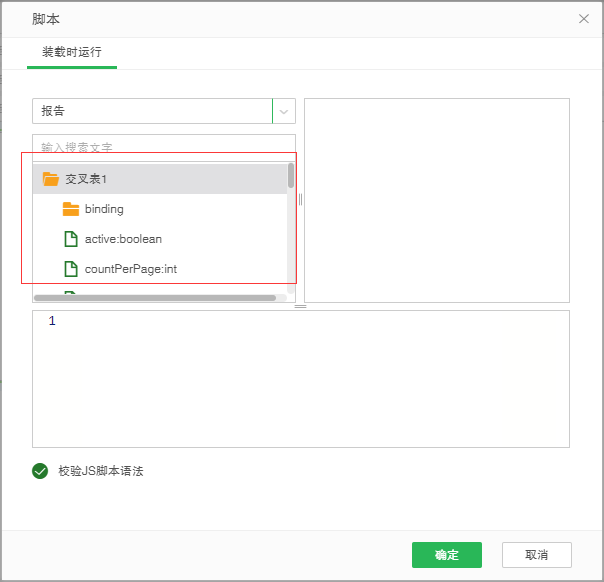This screenshot has height=582, width=604.
Task: Click the tree list vertical scrollbar
Action: (x=291, y=176)
